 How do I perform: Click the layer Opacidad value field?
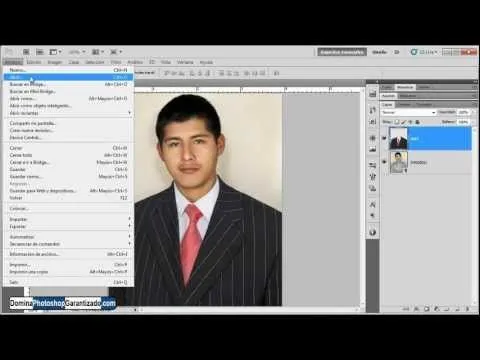pyautogui.click(x=463, y=112)
